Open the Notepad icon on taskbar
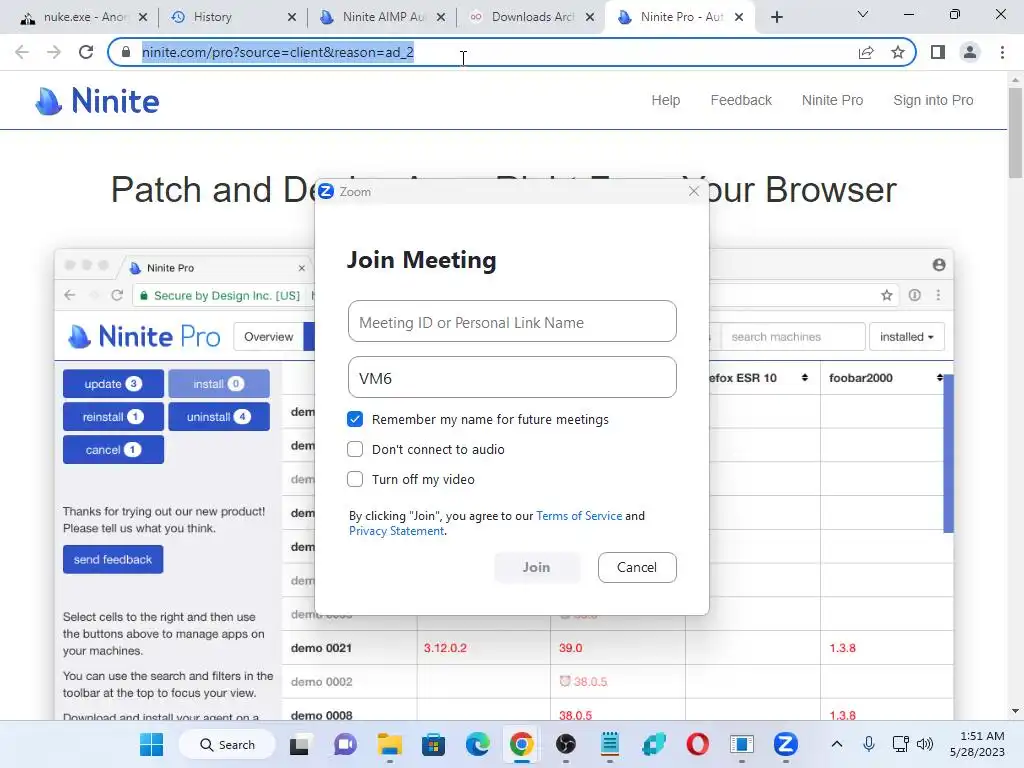The height and width of the screenshot is (768, 1024). click(609, 744)
